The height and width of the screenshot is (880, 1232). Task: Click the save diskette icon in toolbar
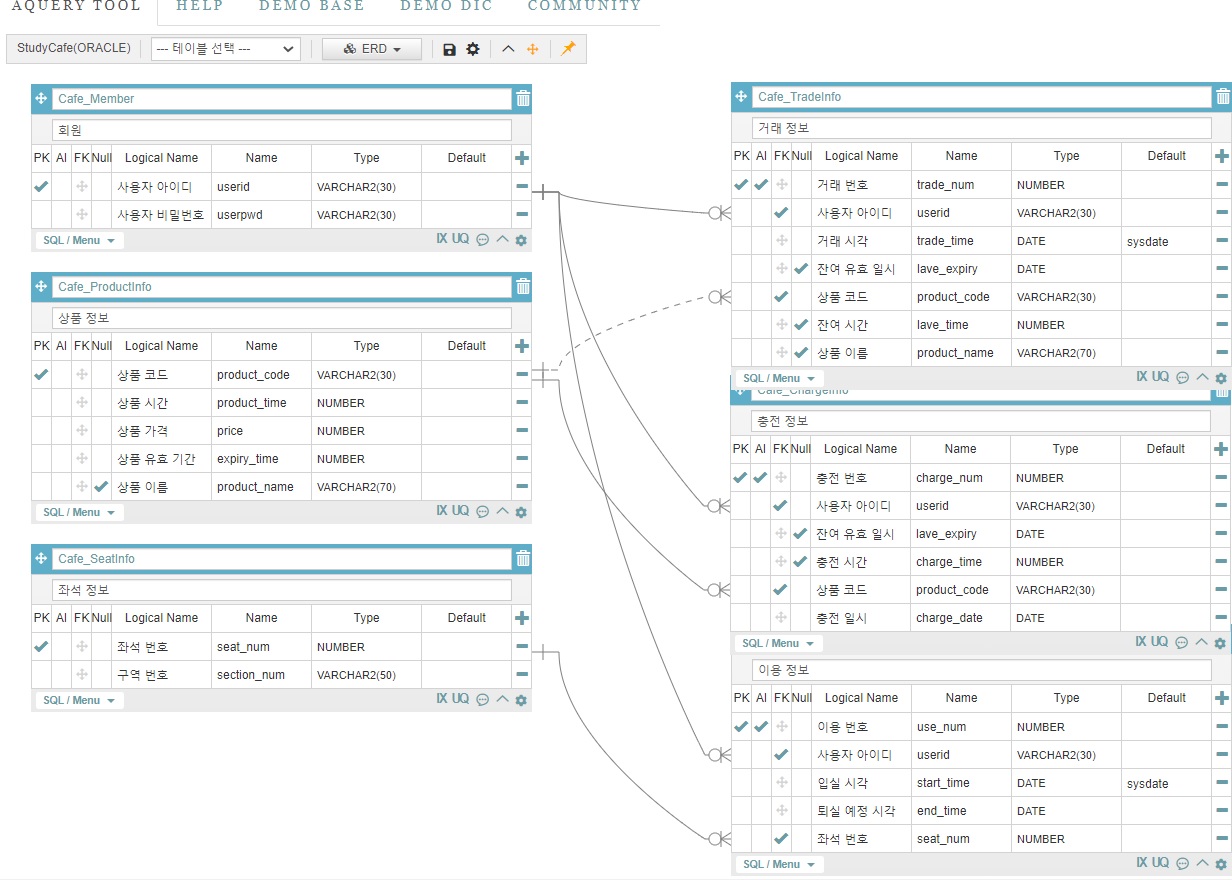point(449,49)
